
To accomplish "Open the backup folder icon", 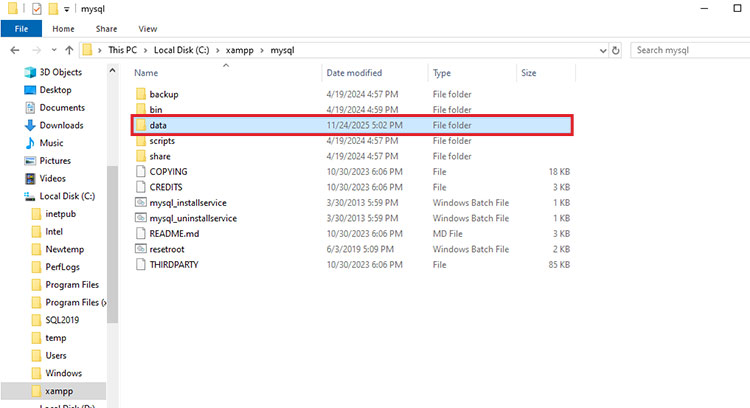I will 141,94.
